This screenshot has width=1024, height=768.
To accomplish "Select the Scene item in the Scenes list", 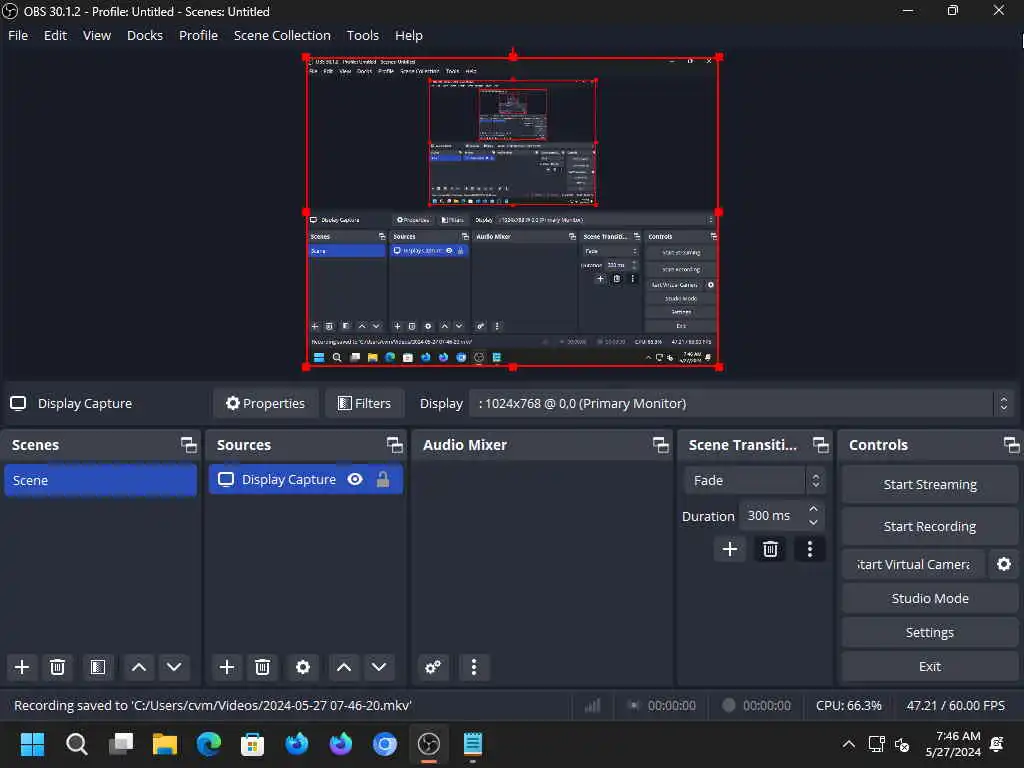I will point(101,480).
